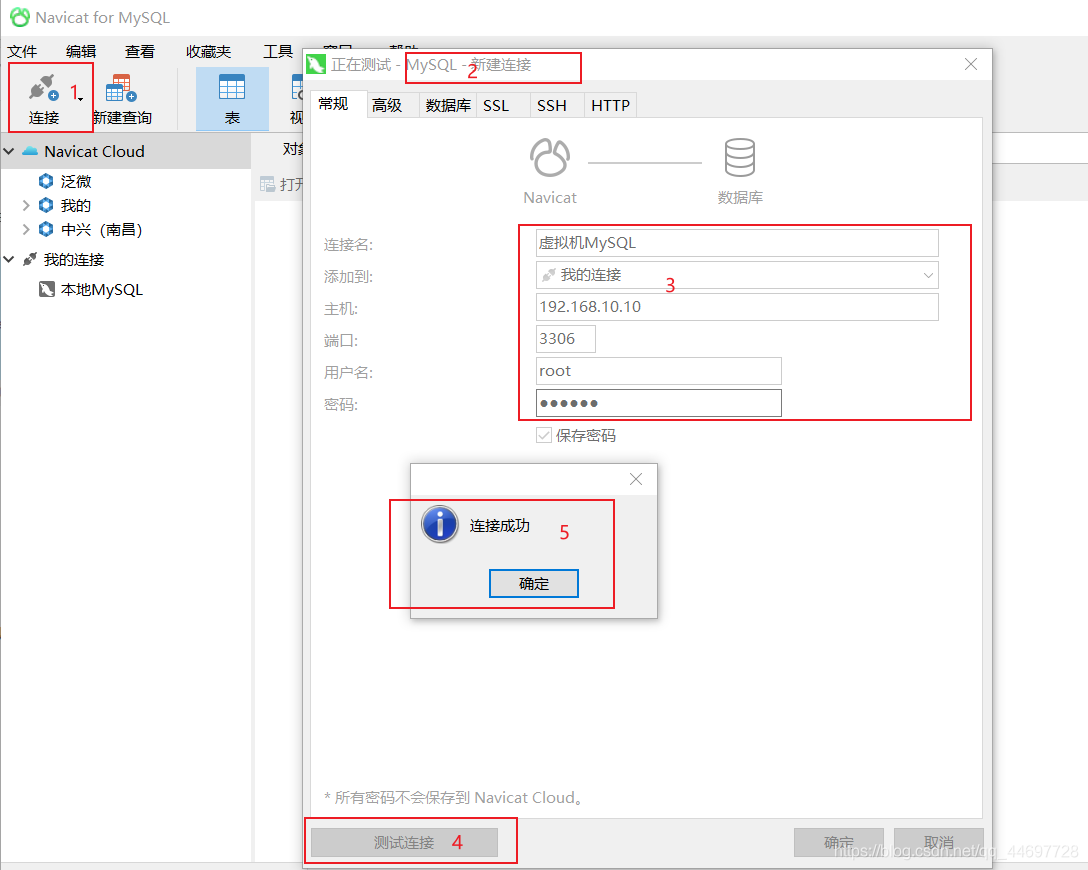Open the Tools (工具) menu
Viewport: 1088px width, 870px height.
point(278,51)
